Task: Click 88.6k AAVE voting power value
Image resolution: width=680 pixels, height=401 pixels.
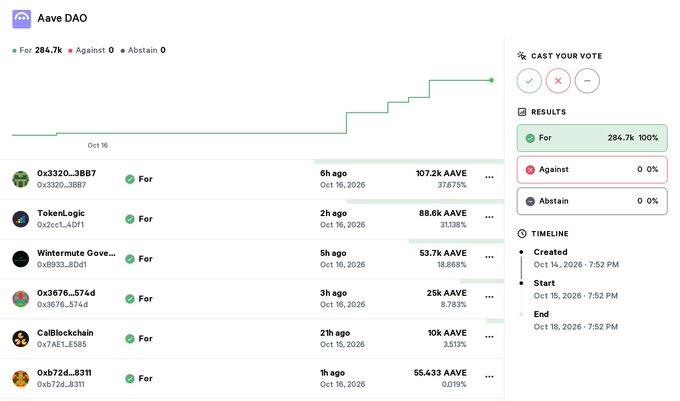Action: pos(443,213)
